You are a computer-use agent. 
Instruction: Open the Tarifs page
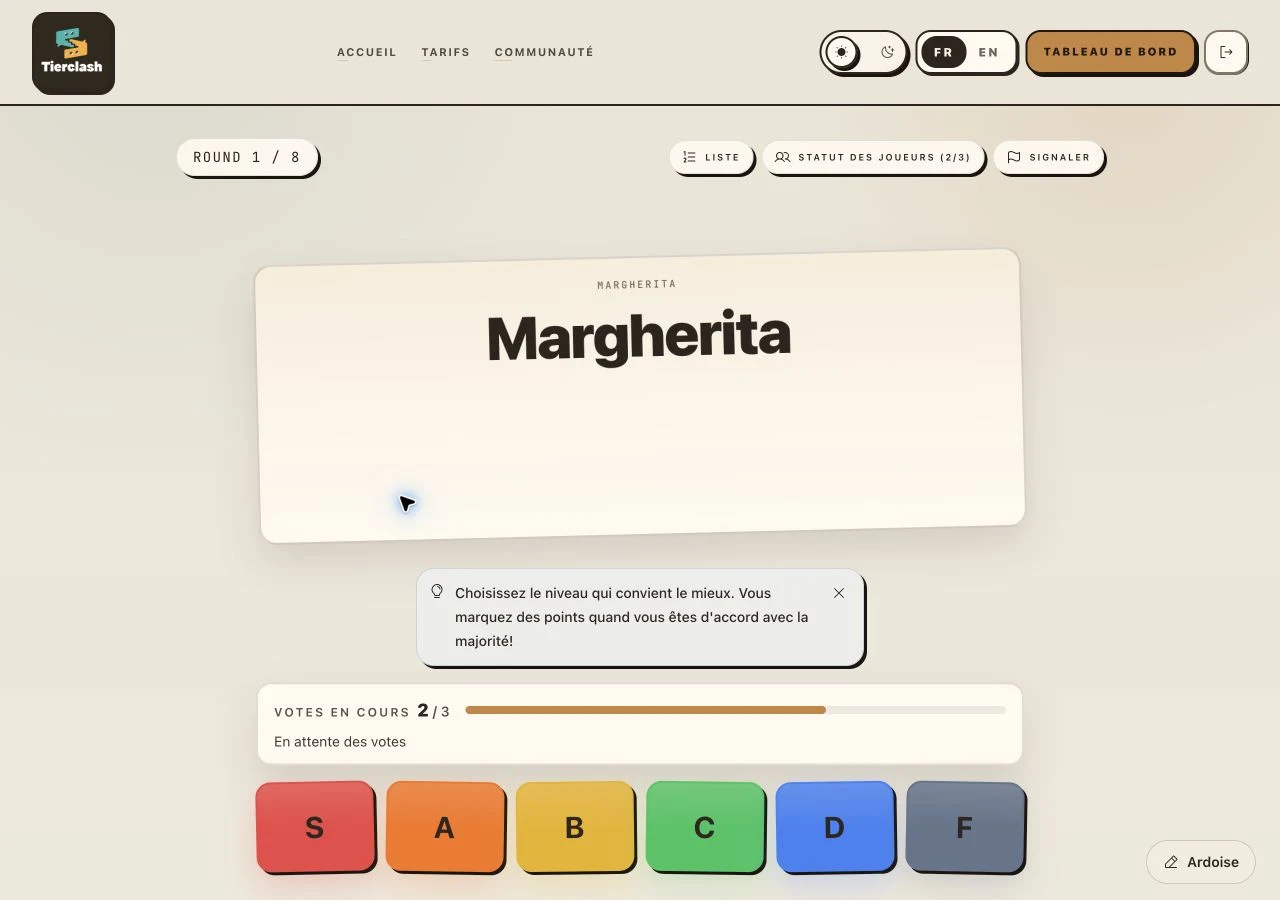point(445,52)
